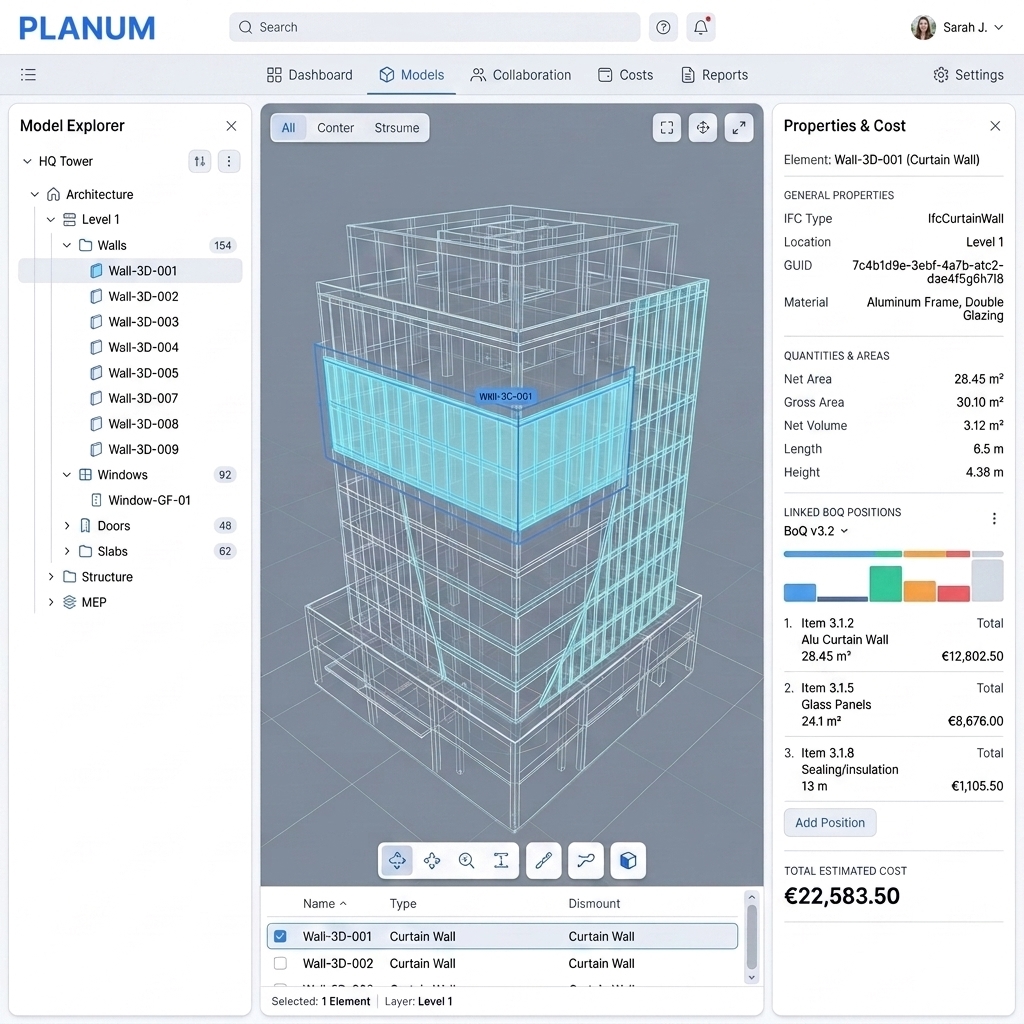
Task: Toggle the sidebar list menu icon
Action: click(x=28, y=74)
